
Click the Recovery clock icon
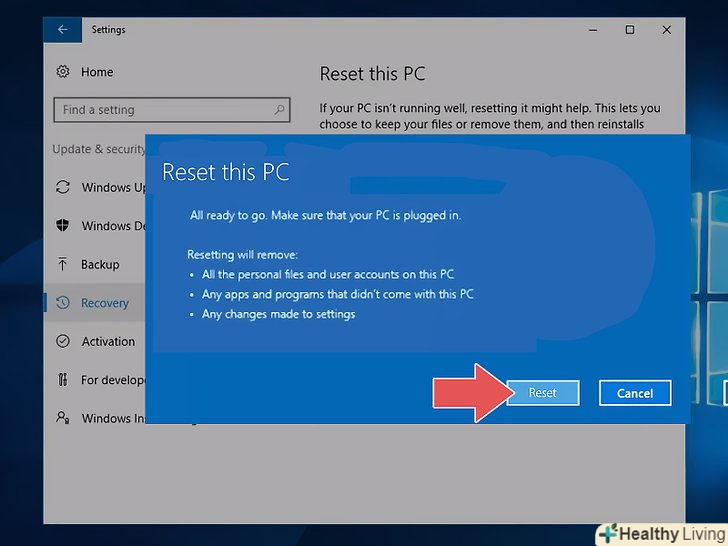coord(63,303)
